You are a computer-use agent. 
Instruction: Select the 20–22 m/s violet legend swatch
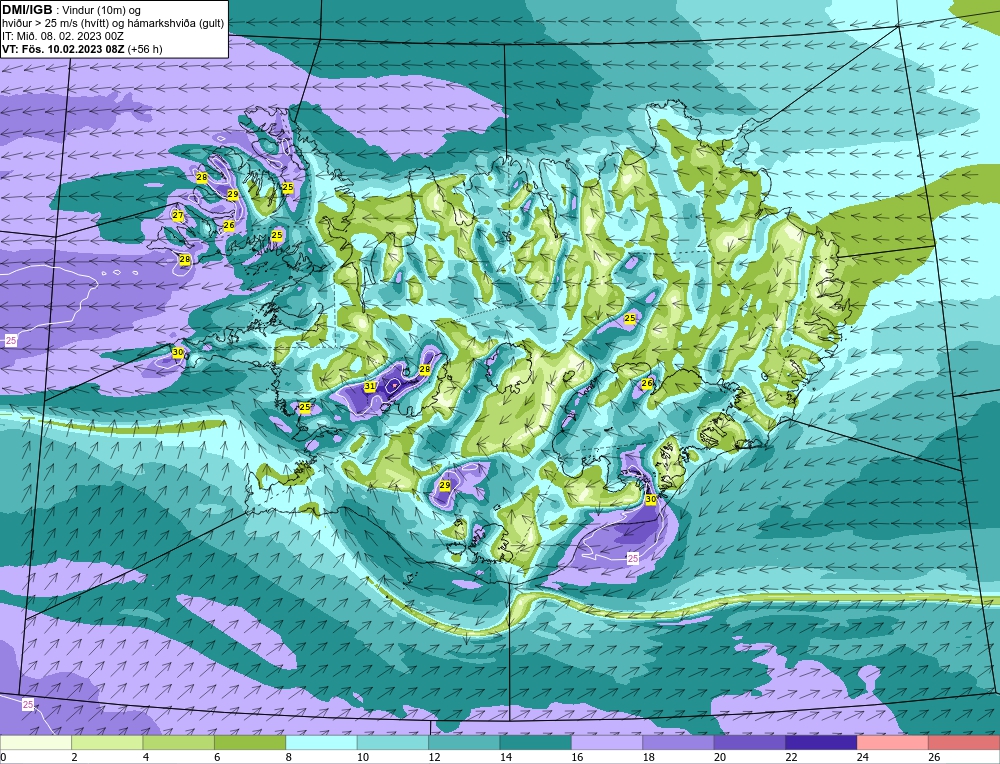point(750,742)
